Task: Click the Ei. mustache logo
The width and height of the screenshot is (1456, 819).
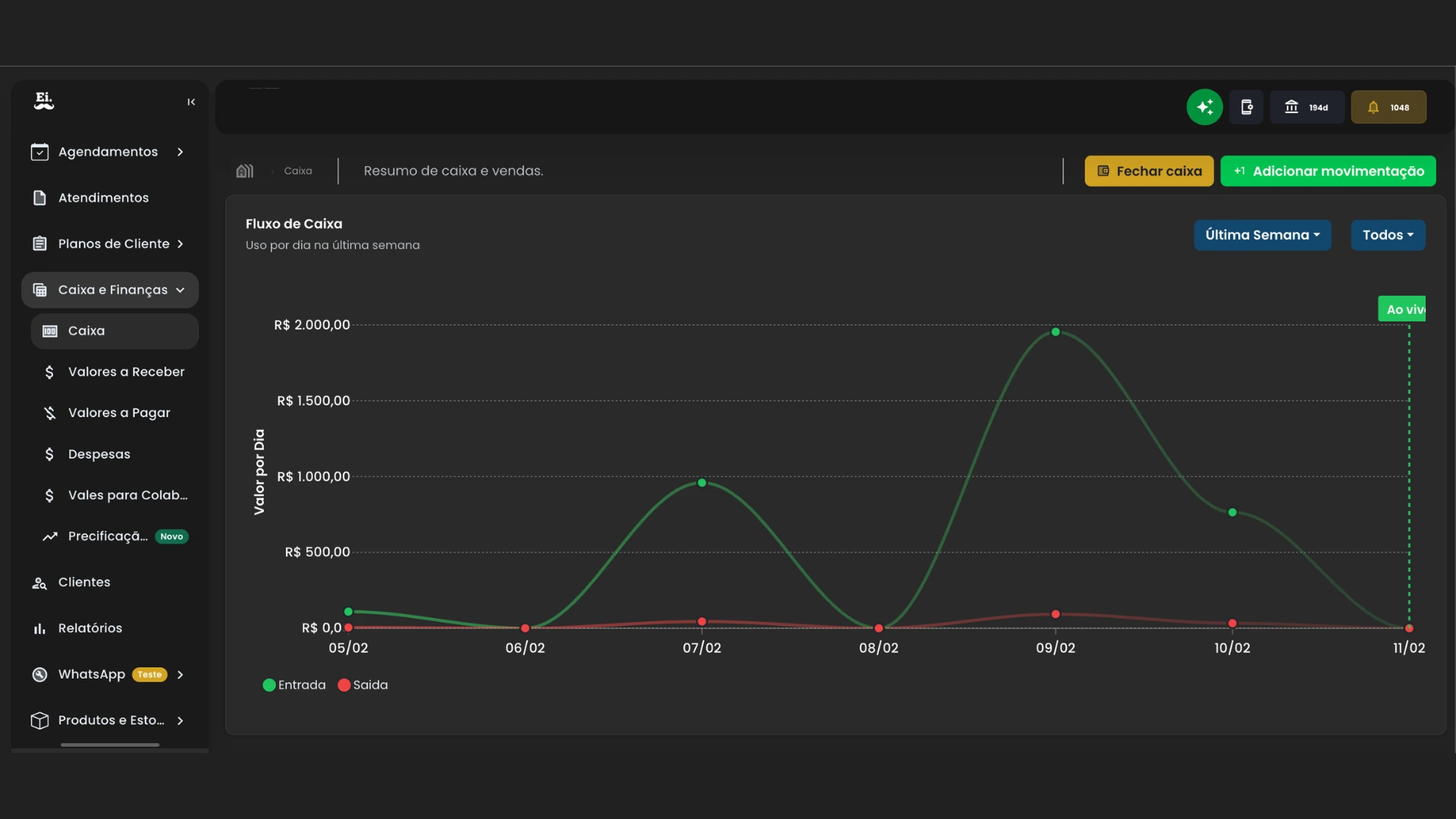Action: [x=44, y=101]
